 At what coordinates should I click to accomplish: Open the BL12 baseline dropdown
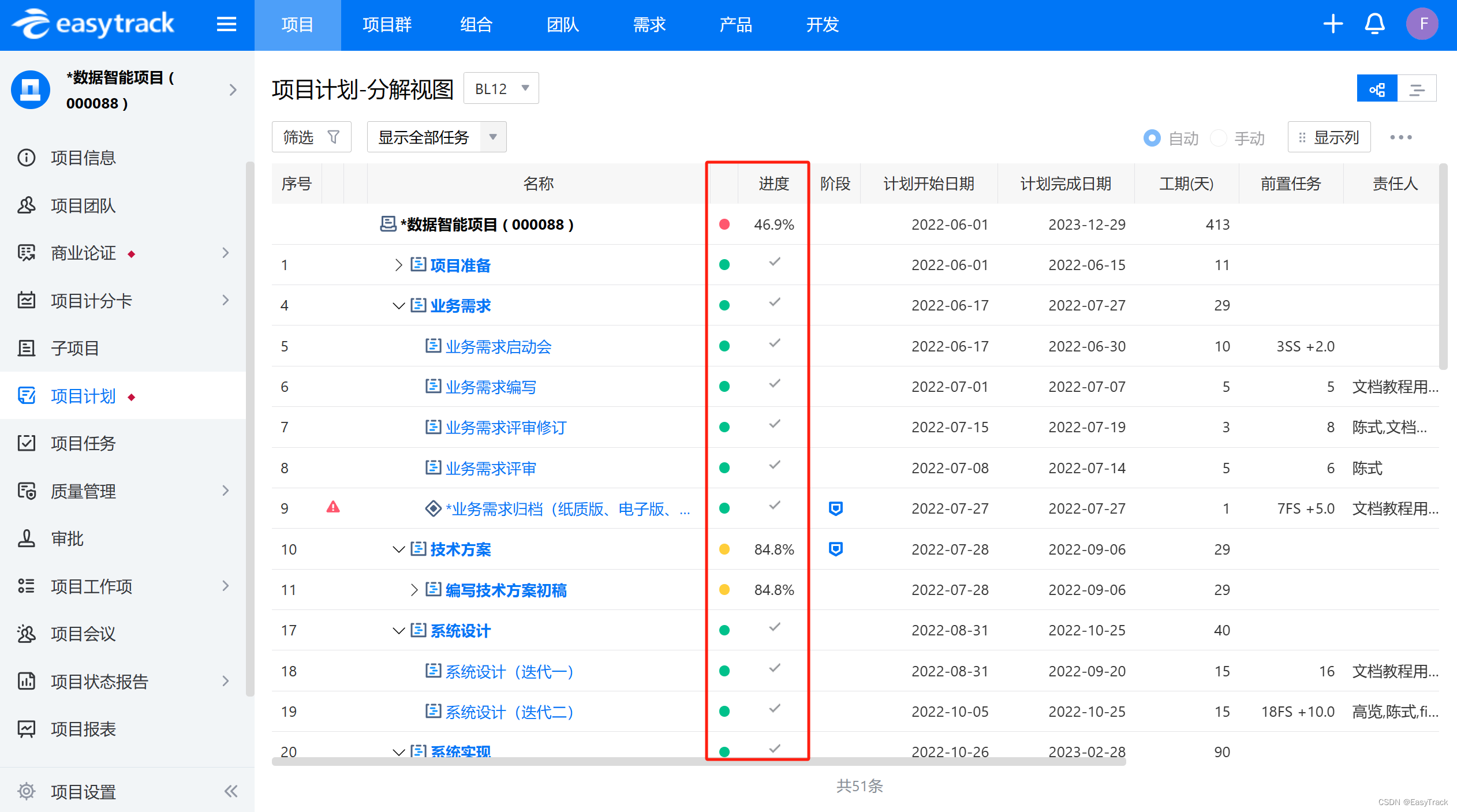pyautogui.click(x=500, y=88)
